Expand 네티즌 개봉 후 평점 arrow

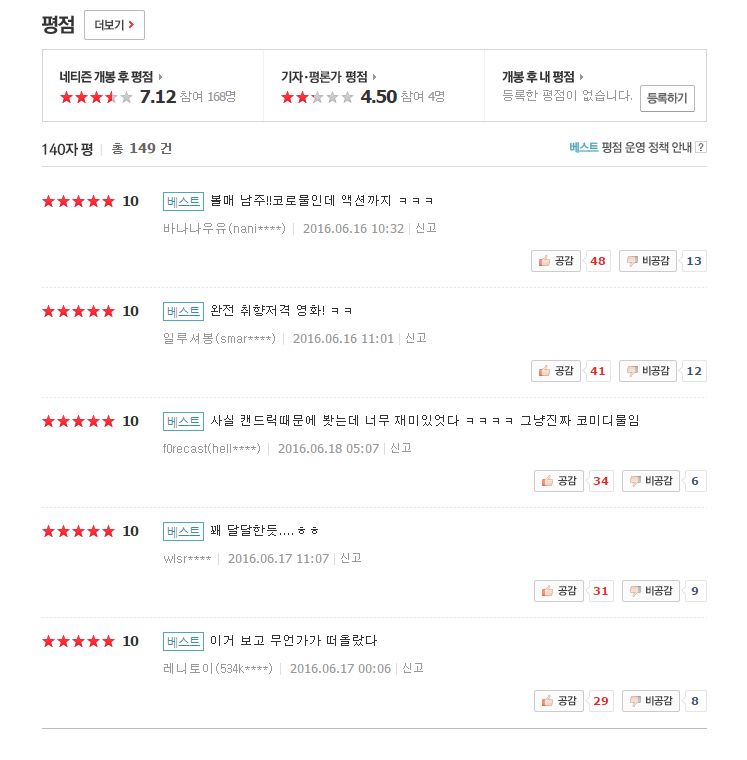click(160, 77)
